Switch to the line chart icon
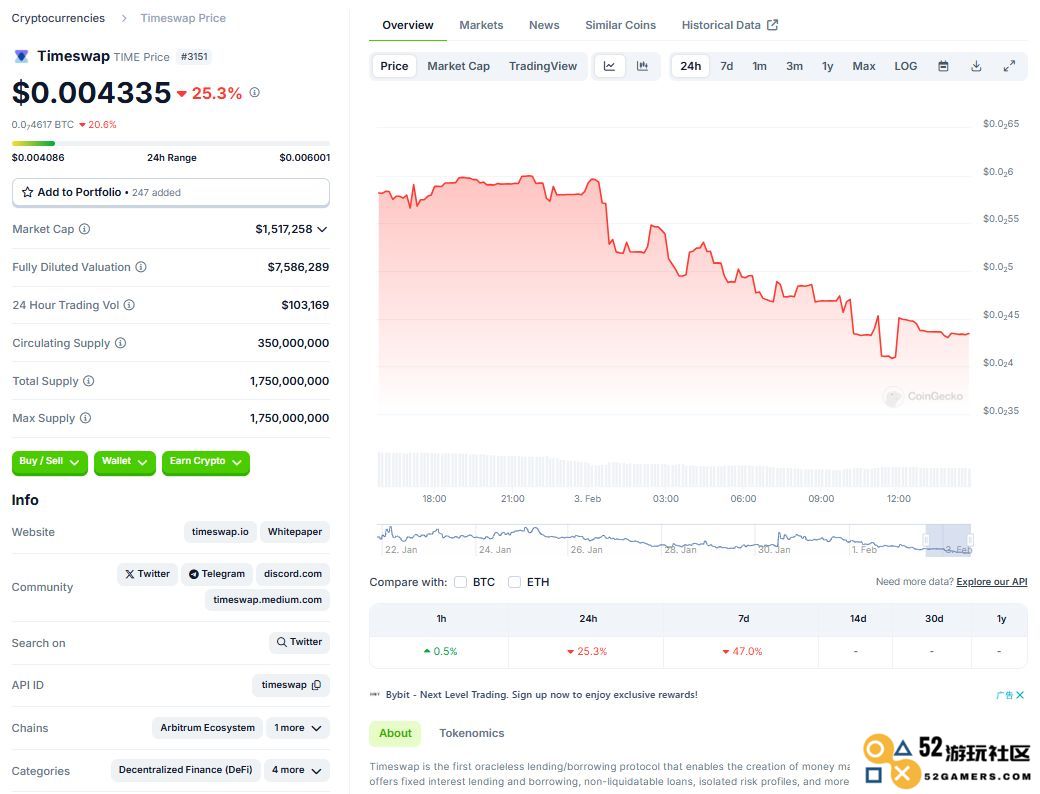This screenshot has height=794, width=1040. 609,66
